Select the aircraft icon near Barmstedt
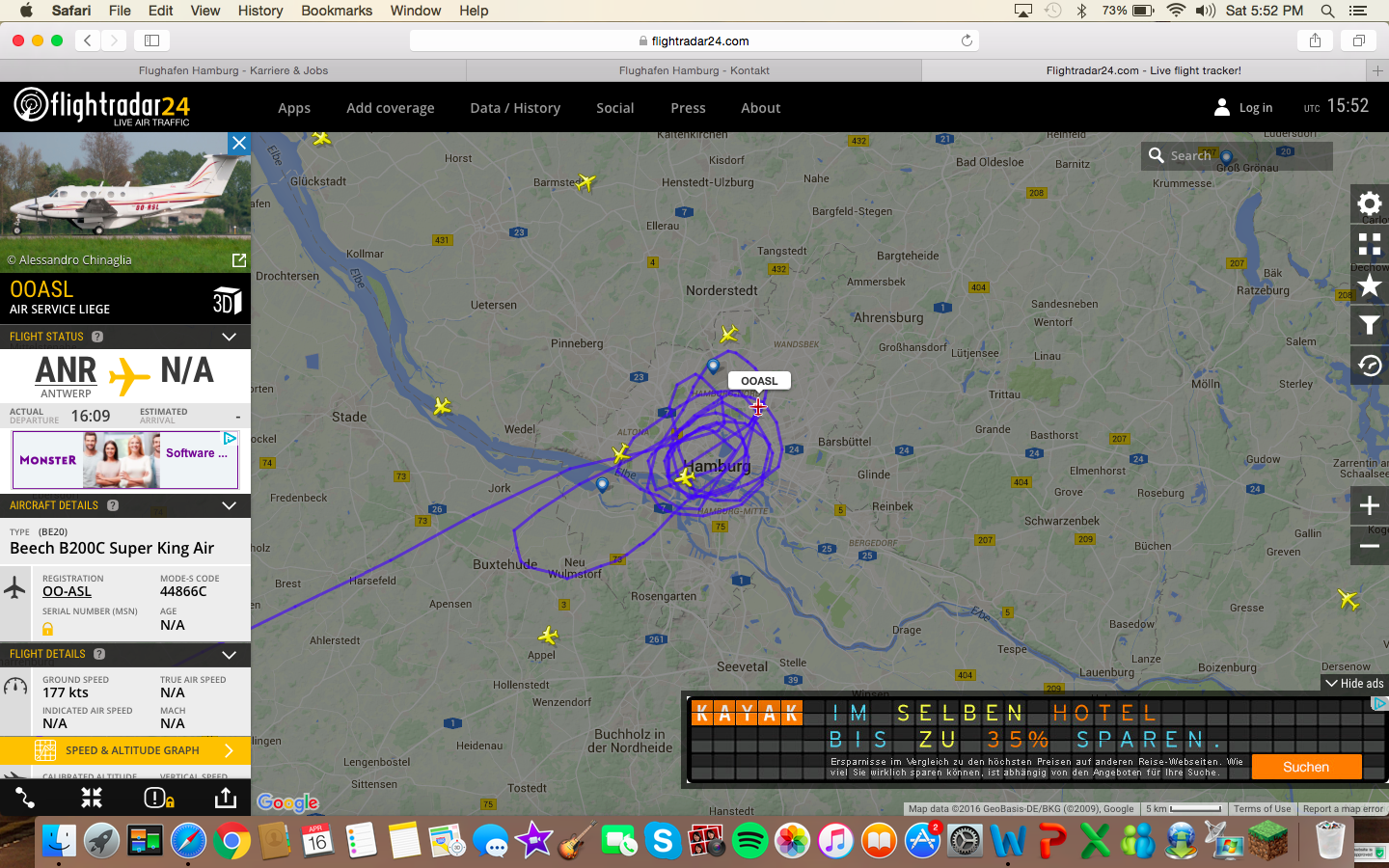 click(586, 181)
